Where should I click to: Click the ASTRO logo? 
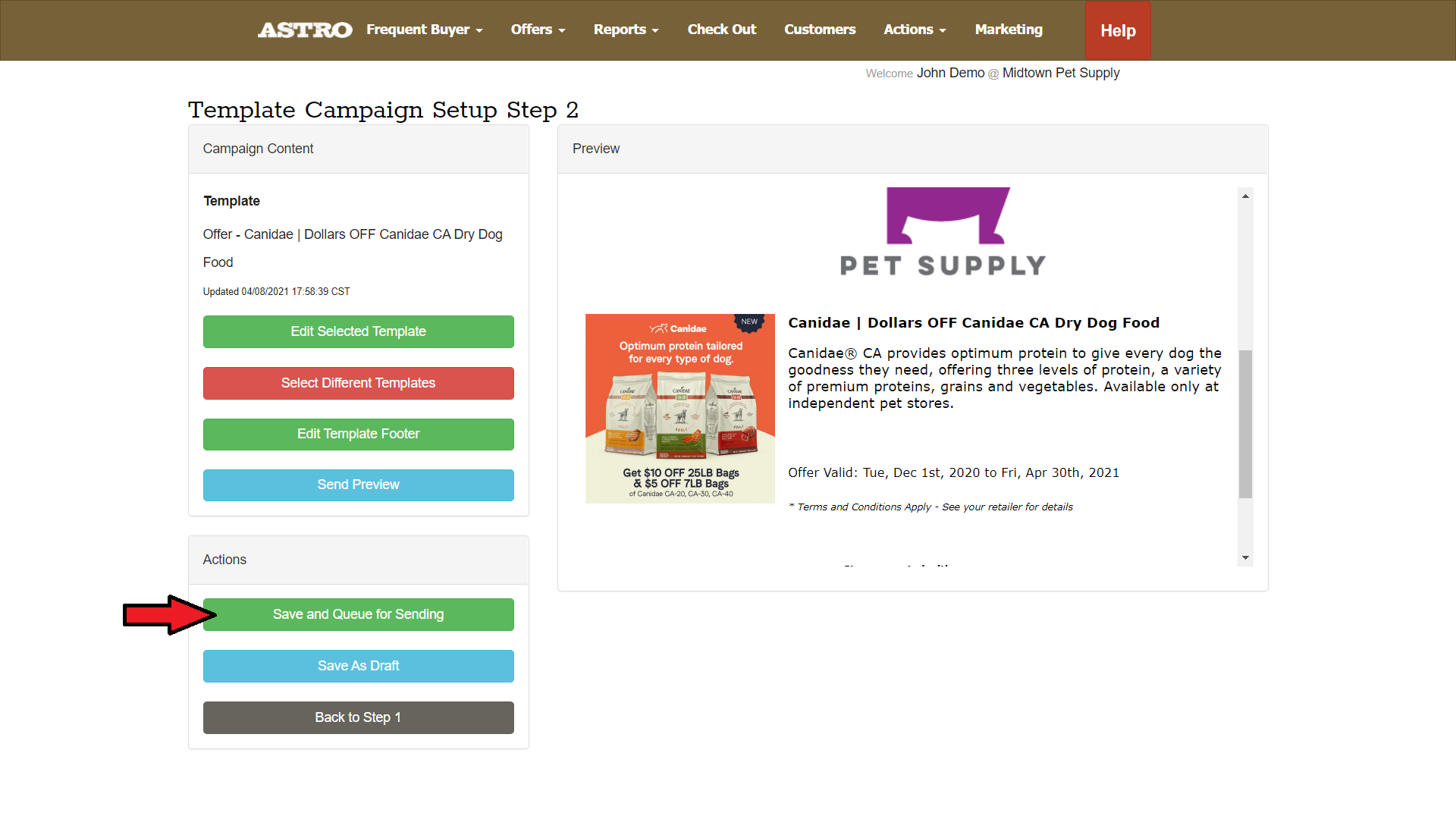tap(305, 30)
